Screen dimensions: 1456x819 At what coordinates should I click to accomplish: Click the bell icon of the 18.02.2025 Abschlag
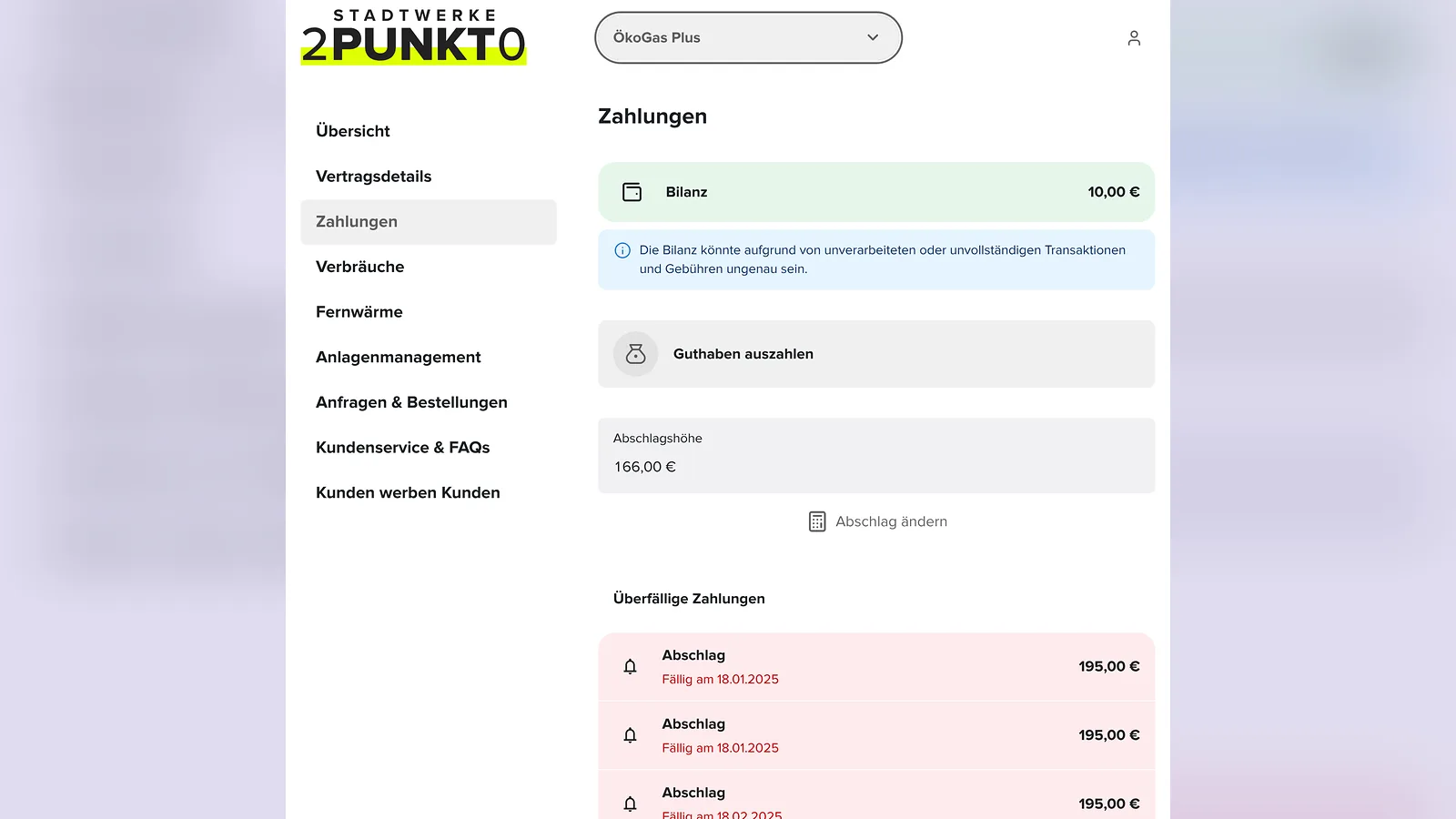[630, 804]
